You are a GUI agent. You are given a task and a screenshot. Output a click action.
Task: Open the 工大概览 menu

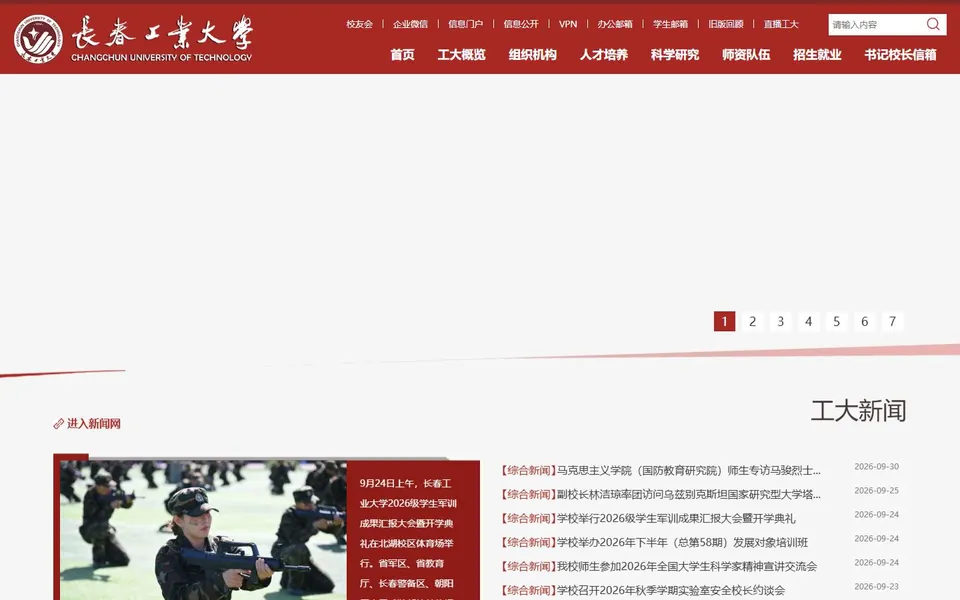(462, 54)
